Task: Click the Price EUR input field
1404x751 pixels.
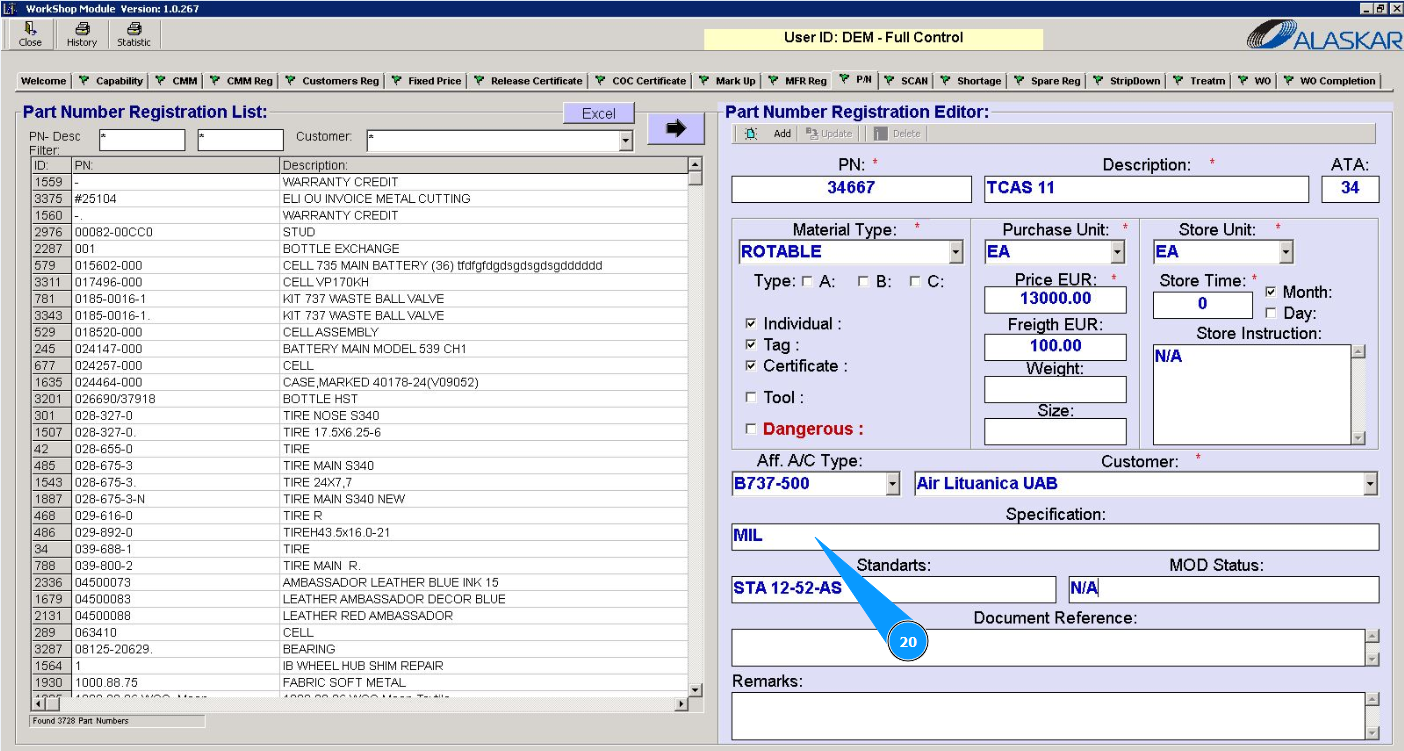Action: point(1055,299)
